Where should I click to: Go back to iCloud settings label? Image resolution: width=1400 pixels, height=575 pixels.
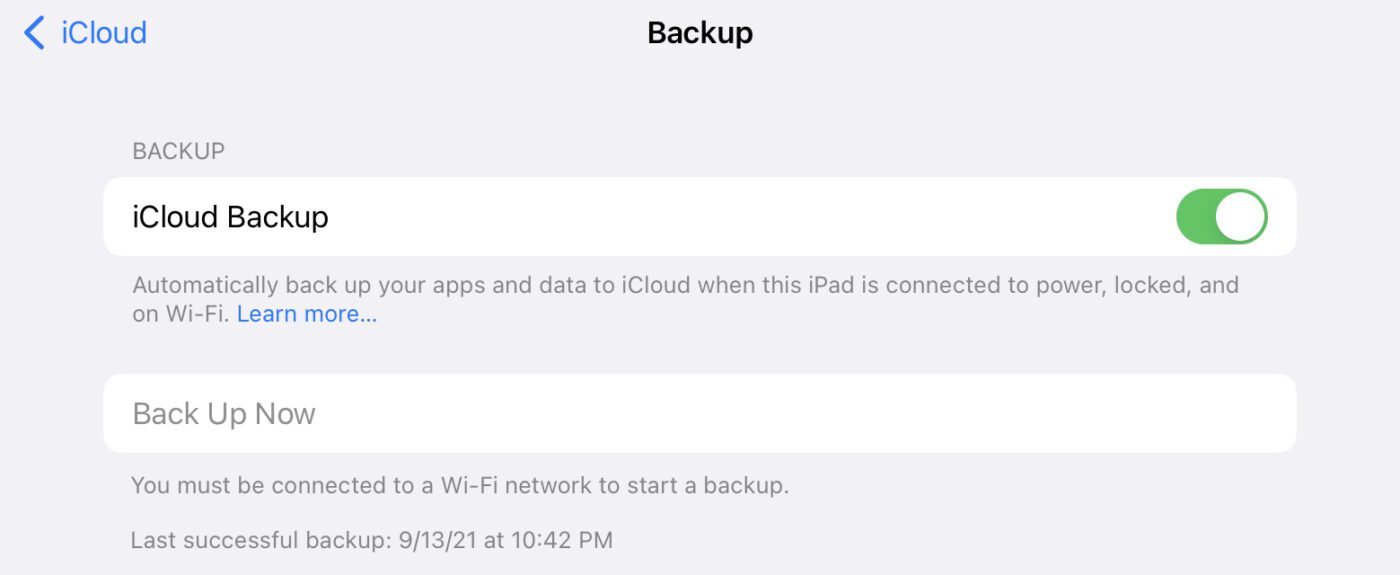click(x=104, y=33)
